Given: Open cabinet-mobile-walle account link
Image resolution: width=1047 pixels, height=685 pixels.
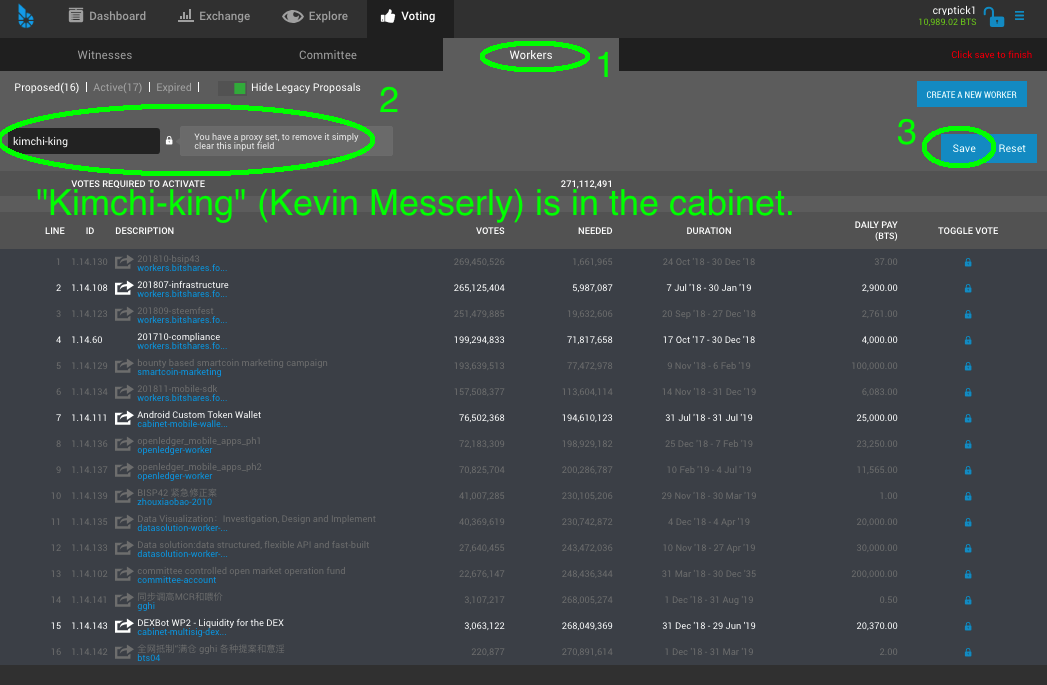Looking at the screenshot, I should pyautogui.click(x=182, y=424).
